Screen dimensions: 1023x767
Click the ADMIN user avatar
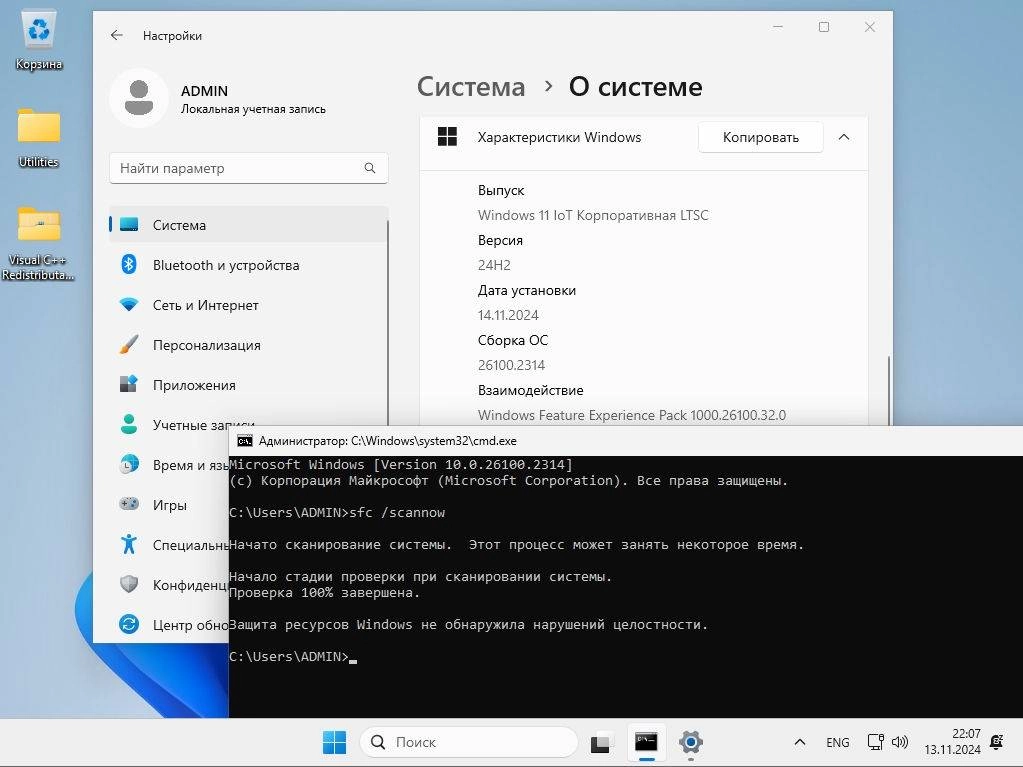[139, 98]
